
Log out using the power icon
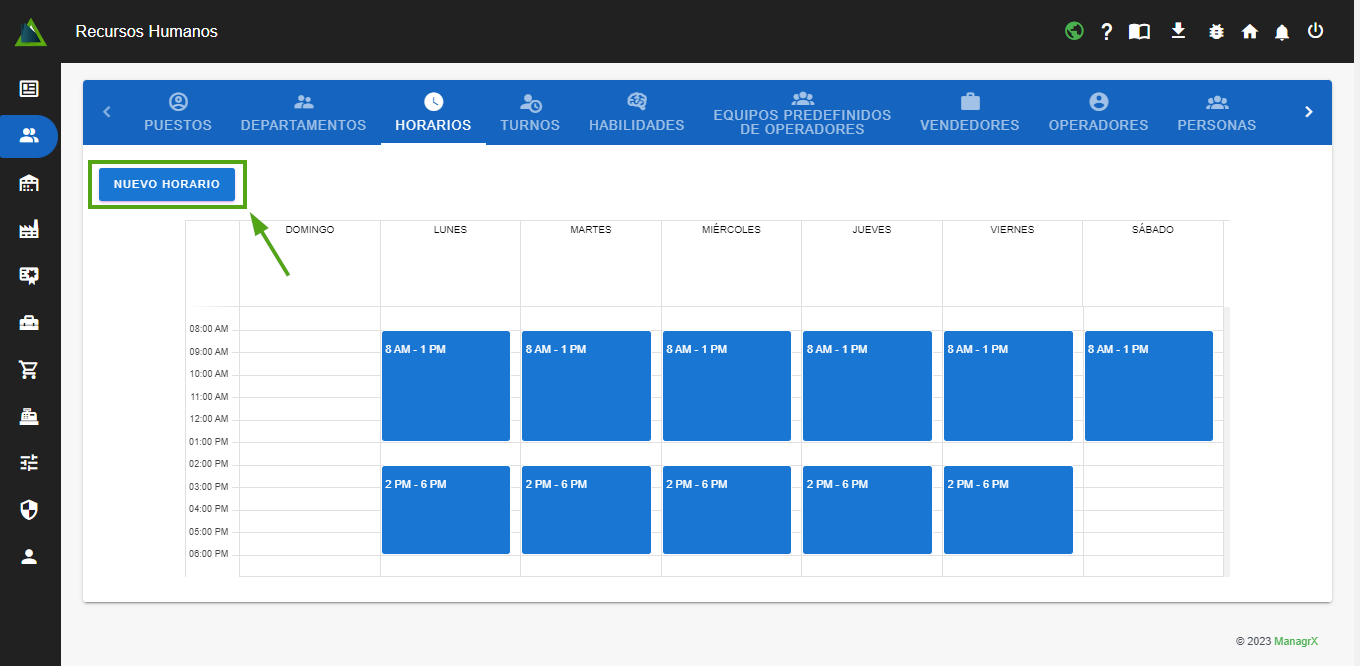(x=1315, y=31)
